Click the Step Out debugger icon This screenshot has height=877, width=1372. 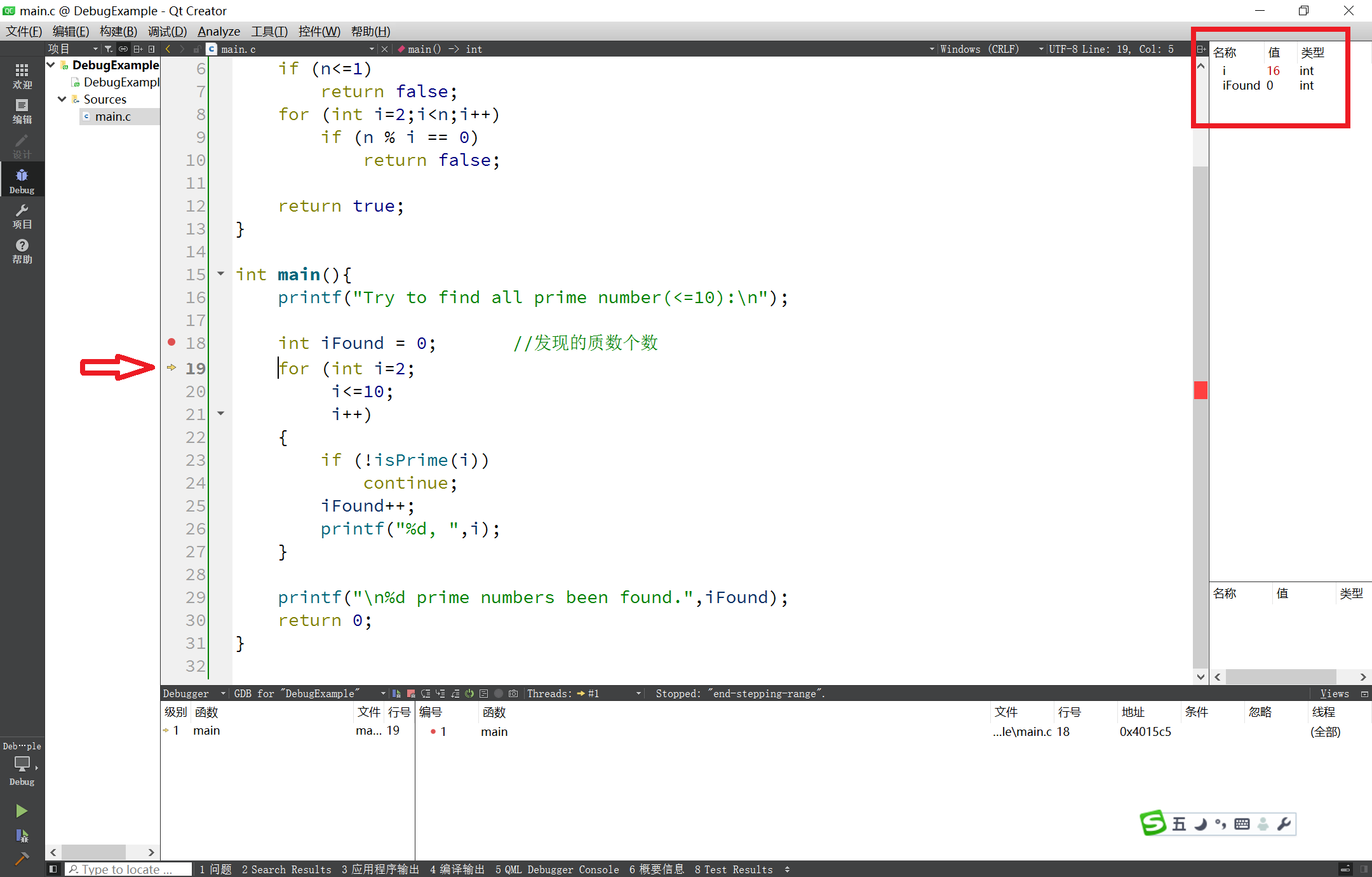(x=455, y=693)
